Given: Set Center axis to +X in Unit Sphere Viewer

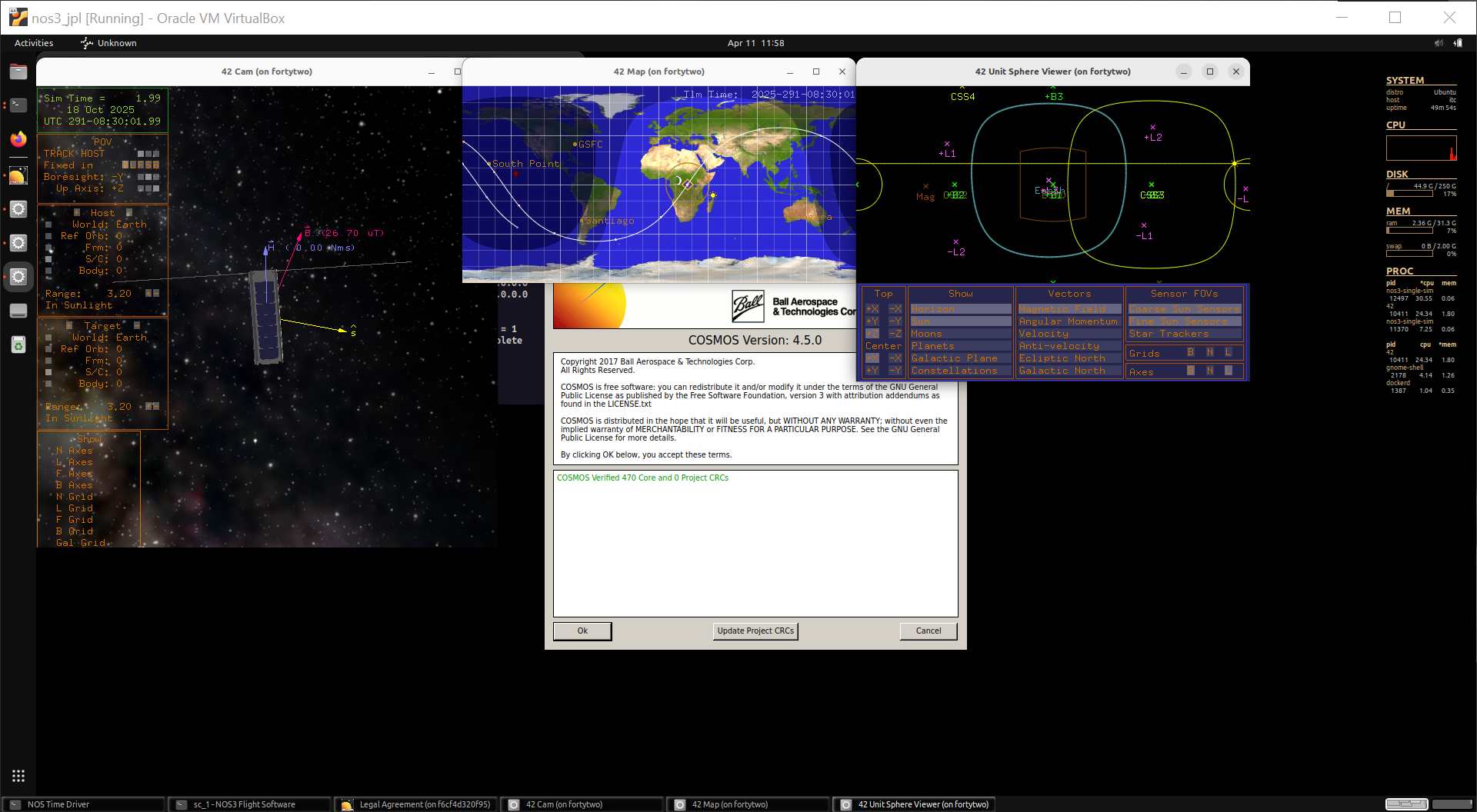Looking at the screenshot, I should (872, 358).
